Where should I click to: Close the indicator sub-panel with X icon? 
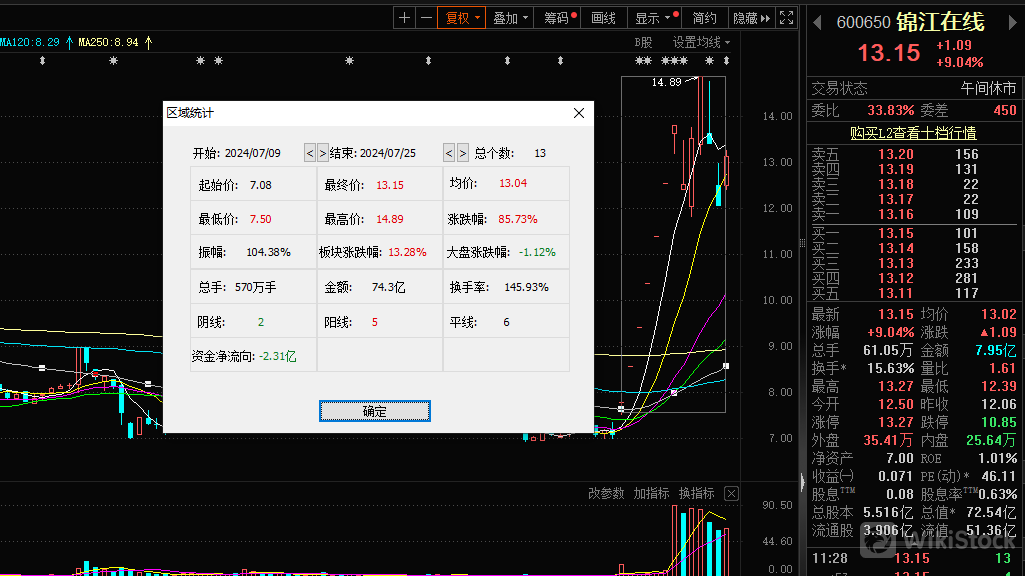731,494
